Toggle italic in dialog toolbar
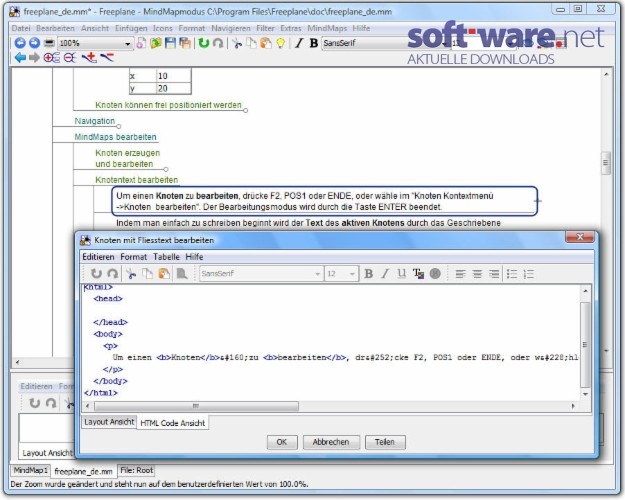625x500 pixels. [x=385, y=274]
